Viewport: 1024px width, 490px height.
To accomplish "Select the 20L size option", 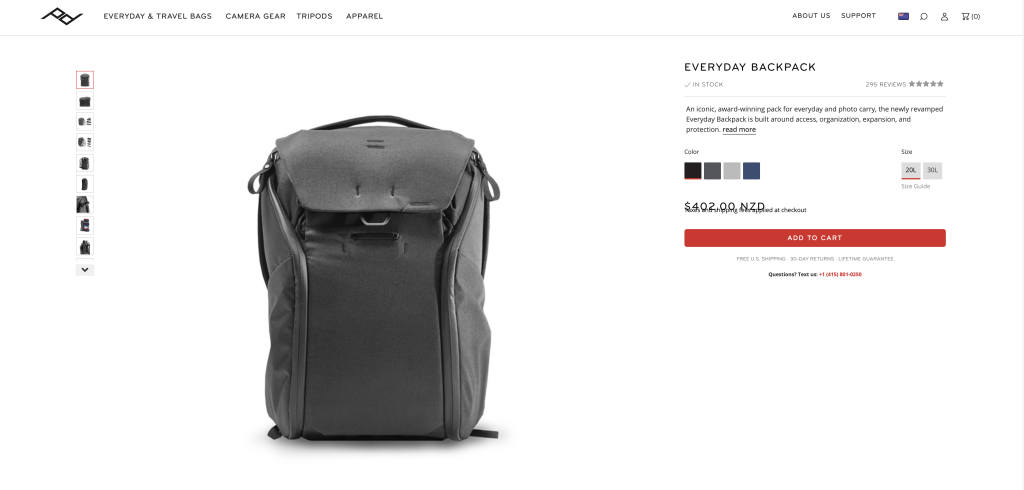I will tap(911, 171).
